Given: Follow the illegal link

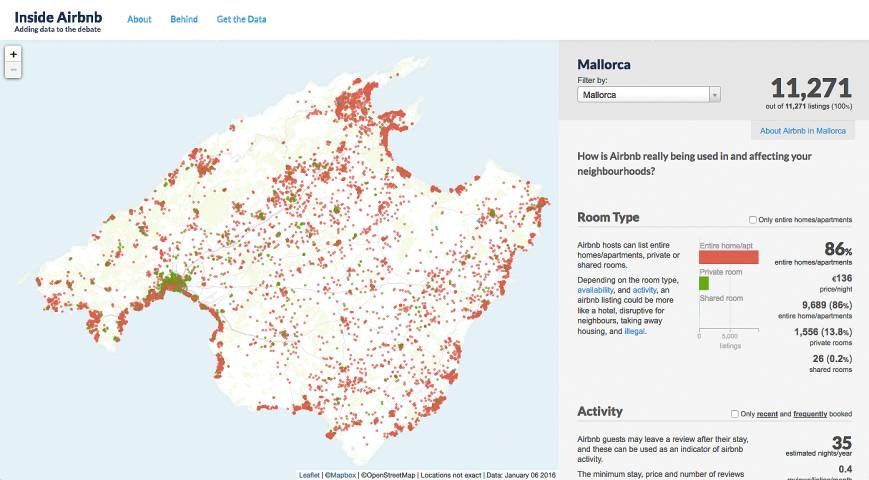Looking at the screenshot, I should tap(634, 331).
